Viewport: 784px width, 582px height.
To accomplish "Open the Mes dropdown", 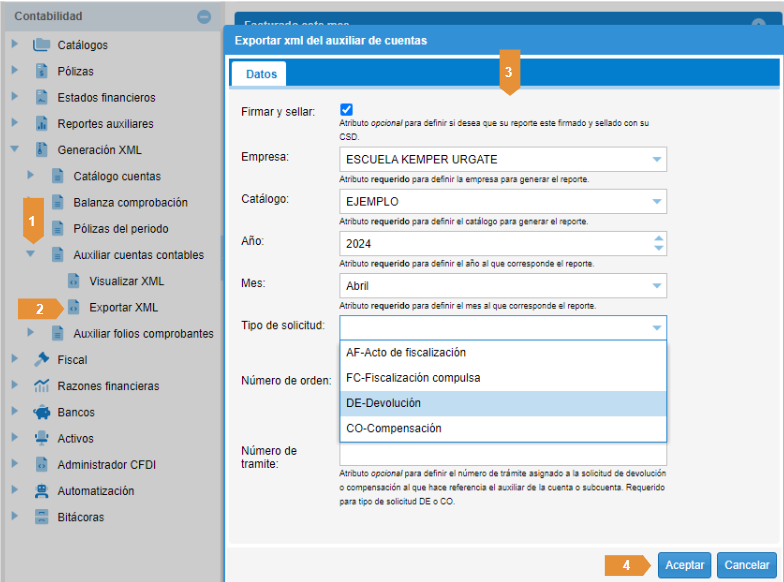I will tap(656, 286).
